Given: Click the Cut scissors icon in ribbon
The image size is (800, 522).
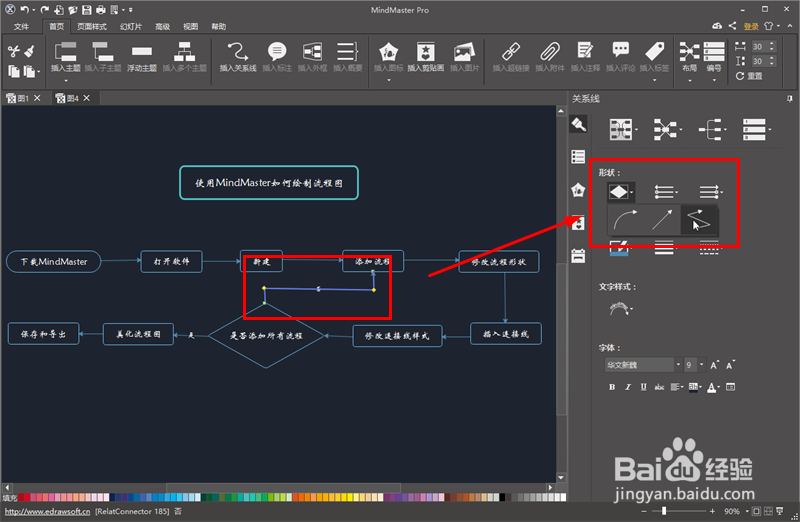Looking at the screenshot, I should 14,51.
